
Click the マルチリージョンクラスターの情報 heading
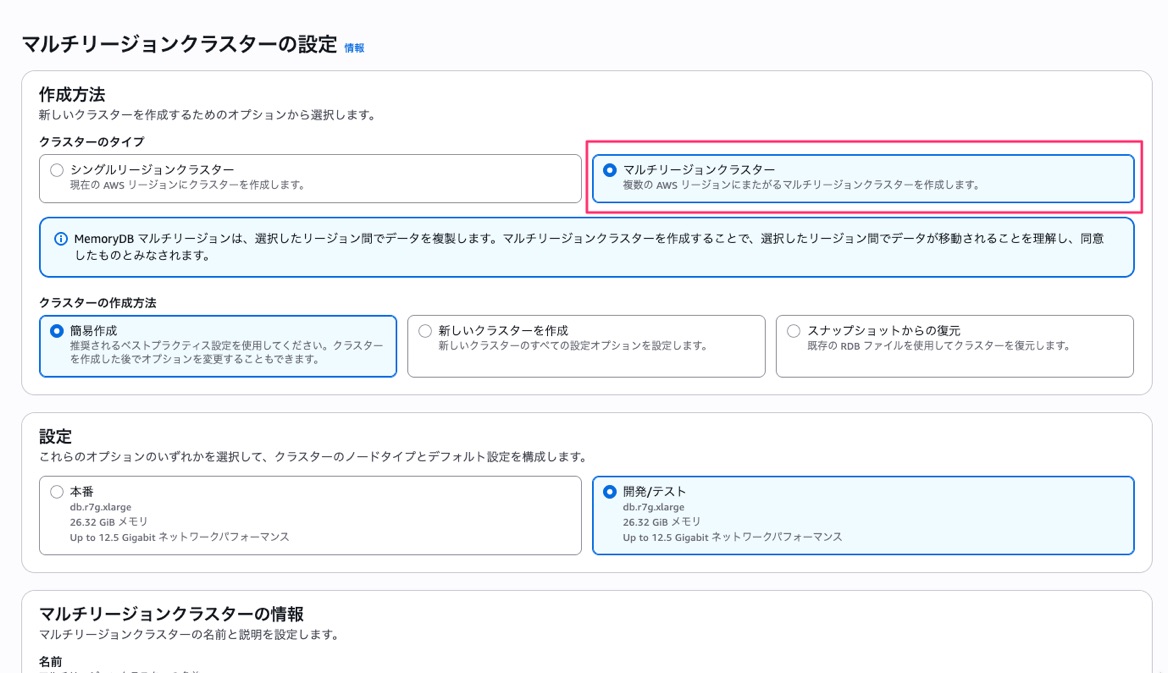coord(171,614)
